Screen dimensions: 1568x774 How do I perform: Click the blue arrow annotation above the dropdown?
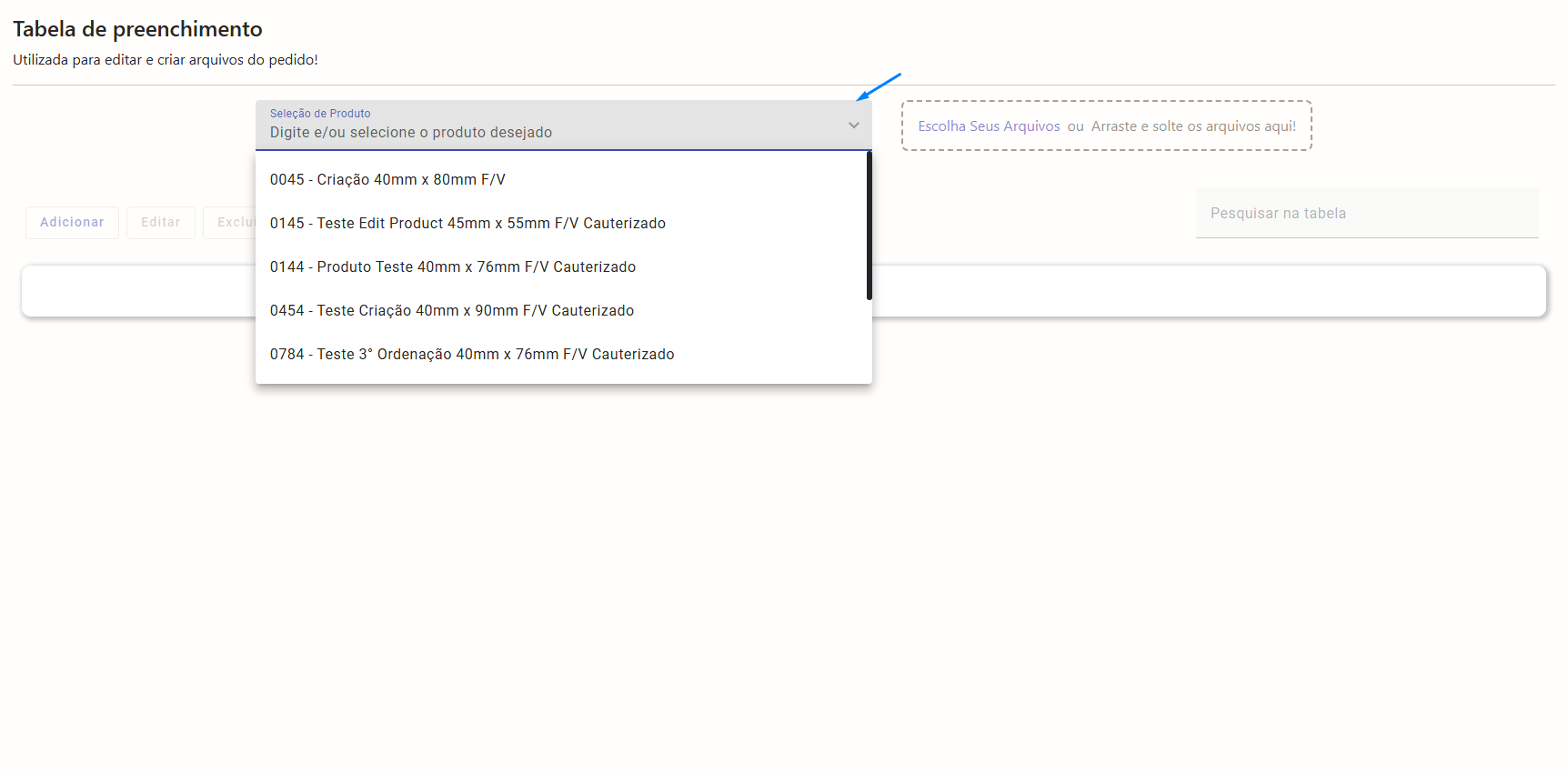(x=878, y=87)
